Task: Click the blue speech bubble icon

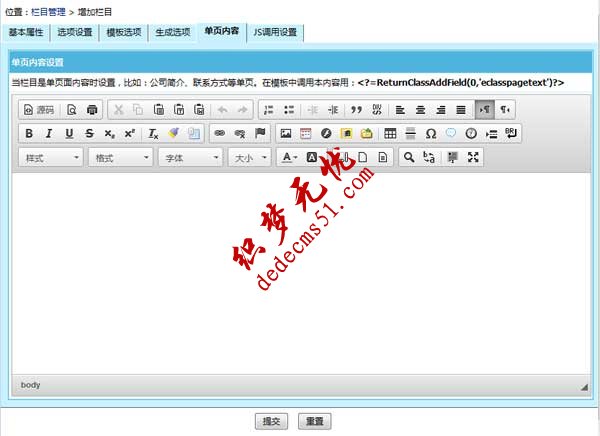Action: pos(451,133)
